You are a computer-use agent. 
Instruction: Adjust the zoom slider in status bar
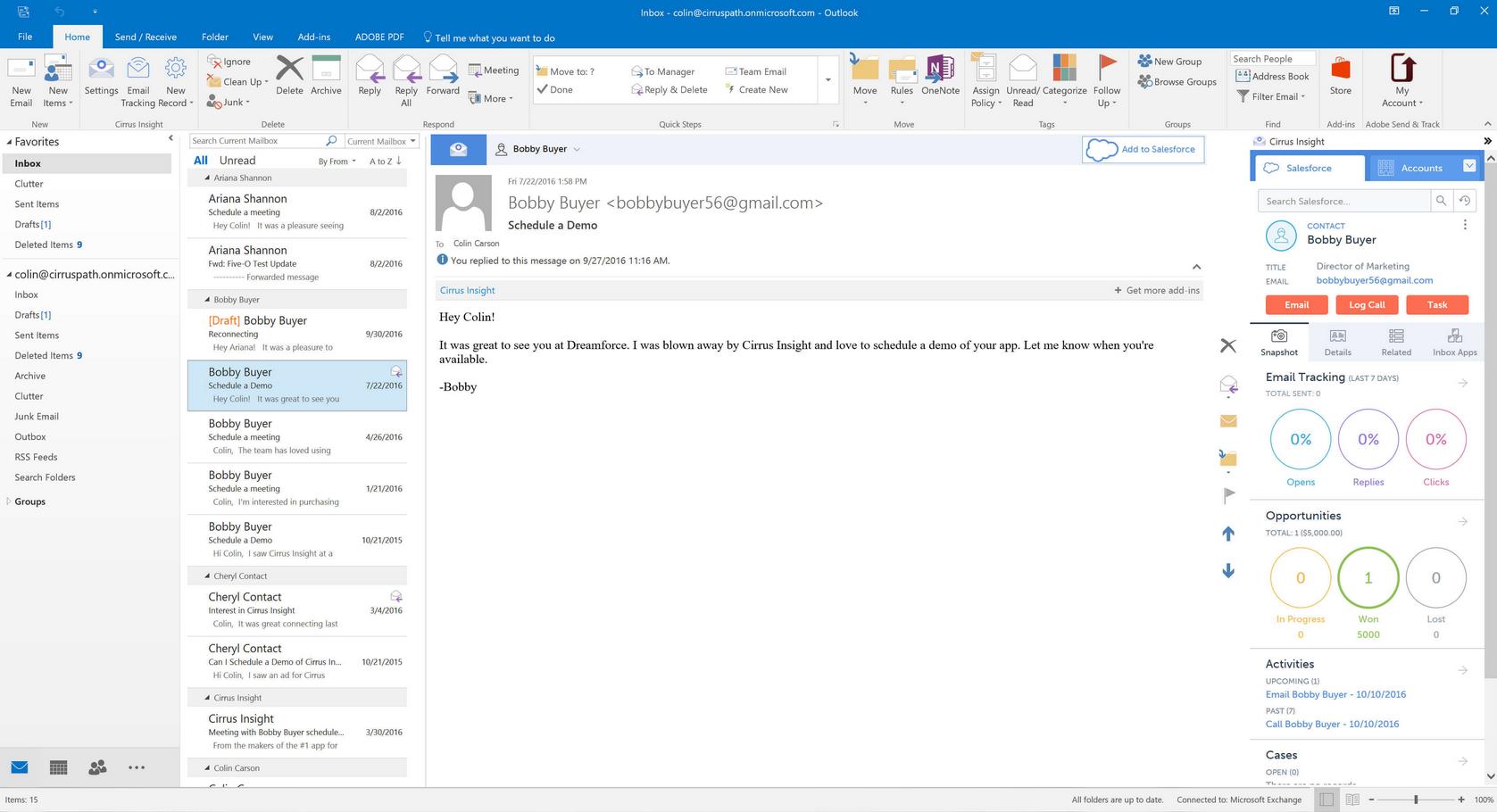click(1416, 800)
